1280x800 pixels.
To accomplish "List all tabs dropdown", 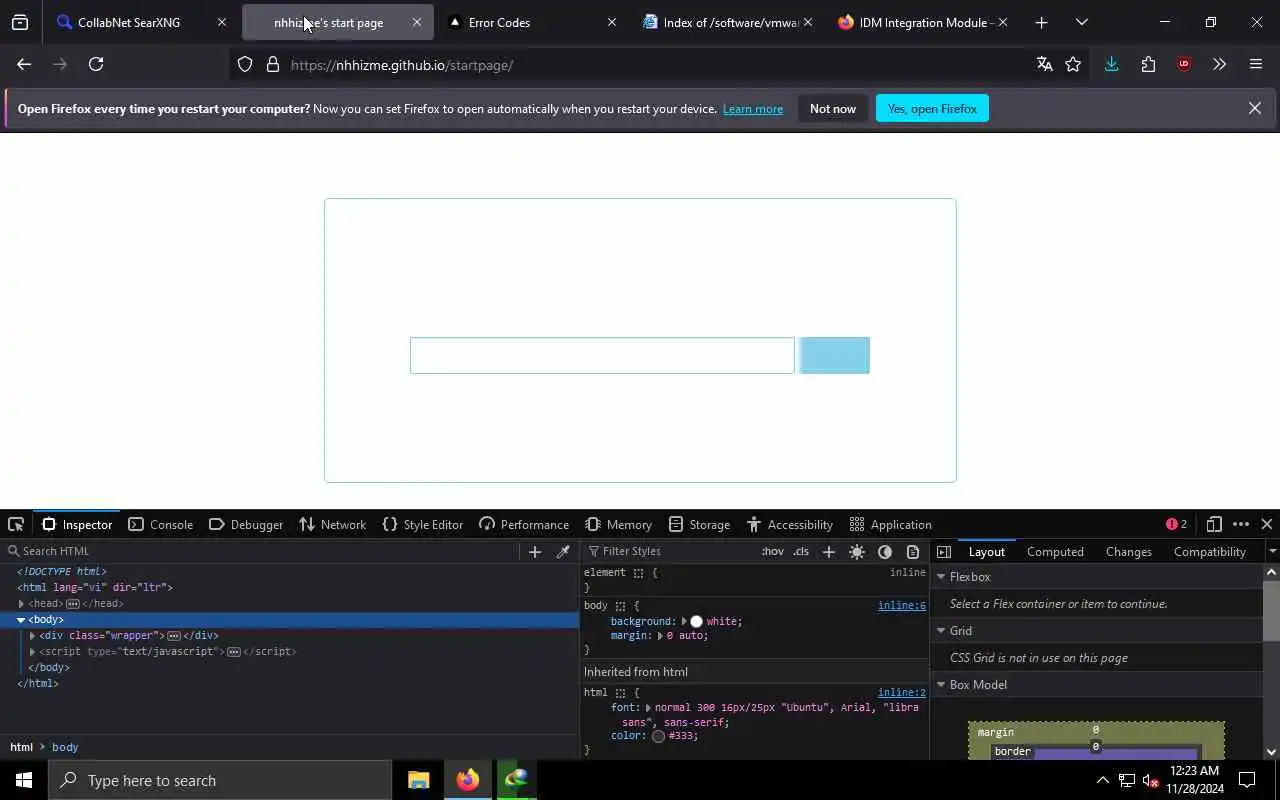I will (1081, 22).
